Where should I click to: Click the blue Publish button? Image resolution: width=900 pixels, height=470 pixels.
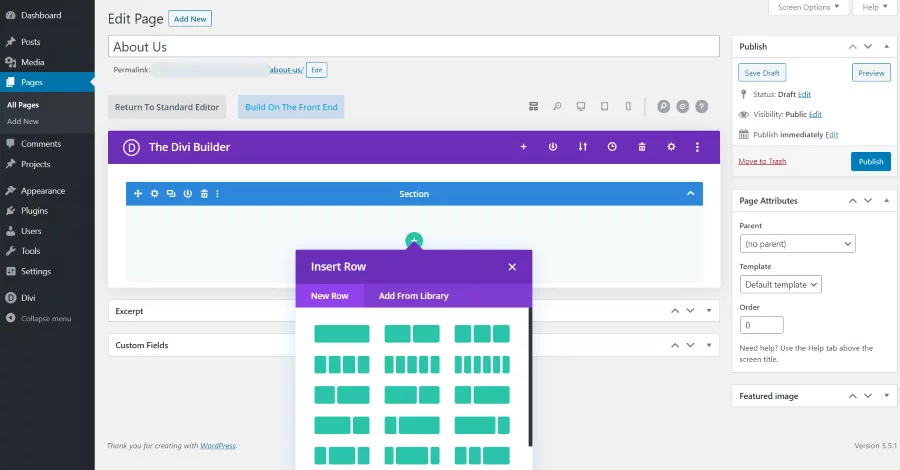click(x=871, y=162)
